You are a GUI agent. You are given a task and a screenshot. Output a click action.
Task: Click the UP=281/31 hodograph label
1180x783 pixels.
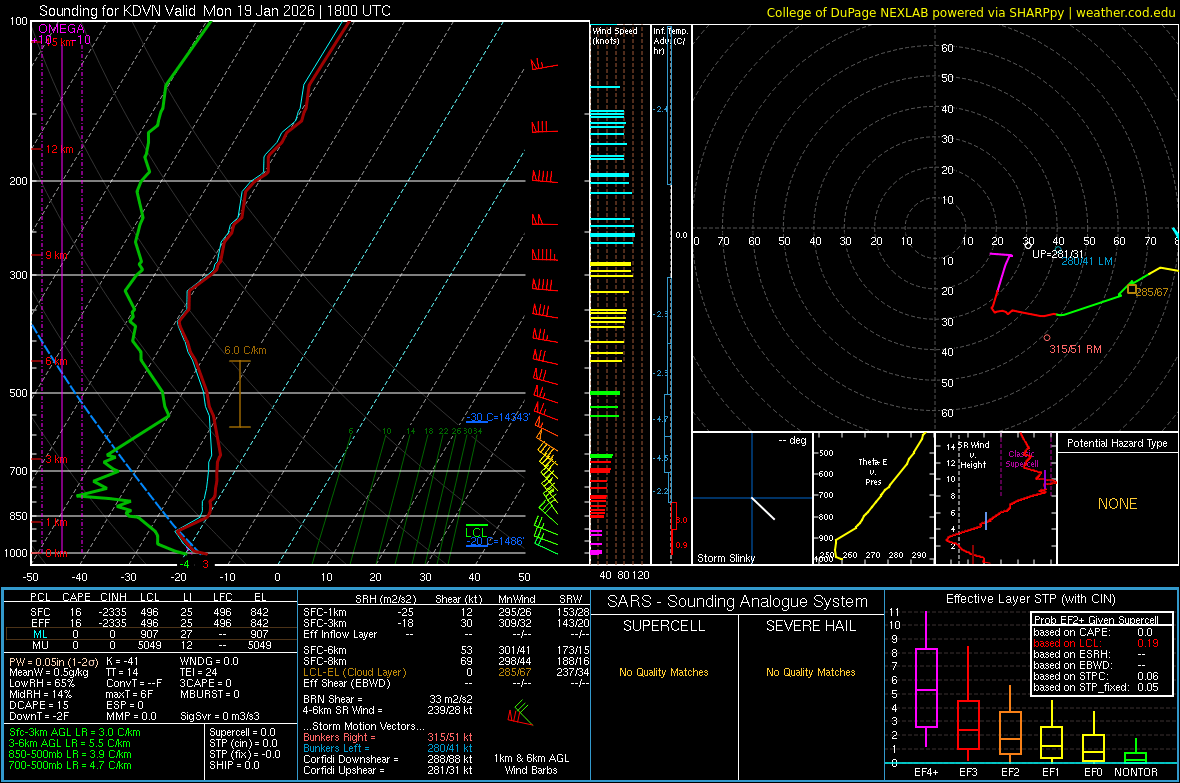(x=1058, y=254)
